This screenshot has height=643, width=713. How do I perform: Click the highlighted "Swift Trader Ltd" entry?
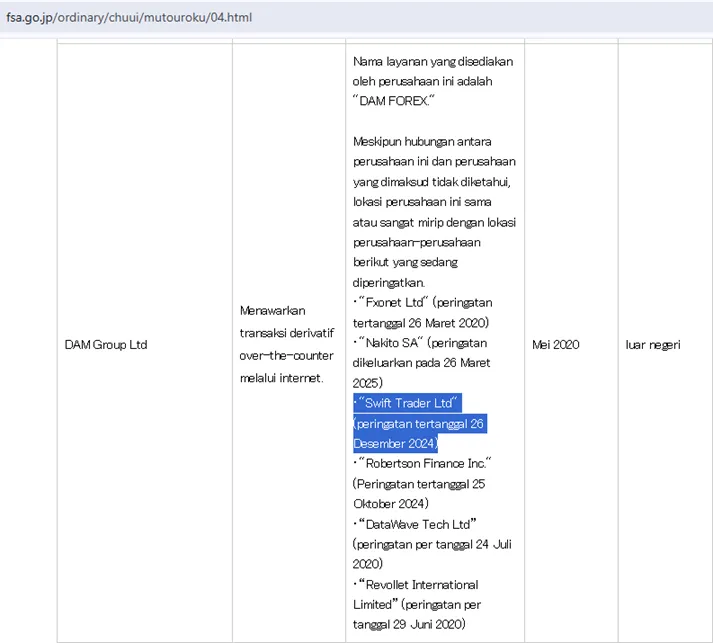pos(408,403)
